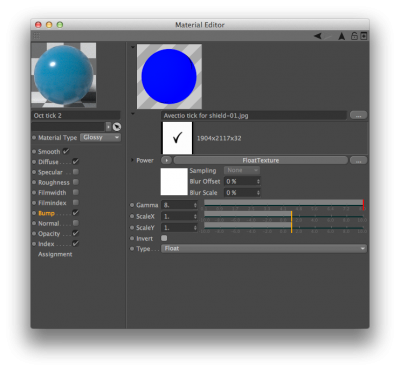
Task: Disable the Diffuse channel checkbox
Action: 76,162
